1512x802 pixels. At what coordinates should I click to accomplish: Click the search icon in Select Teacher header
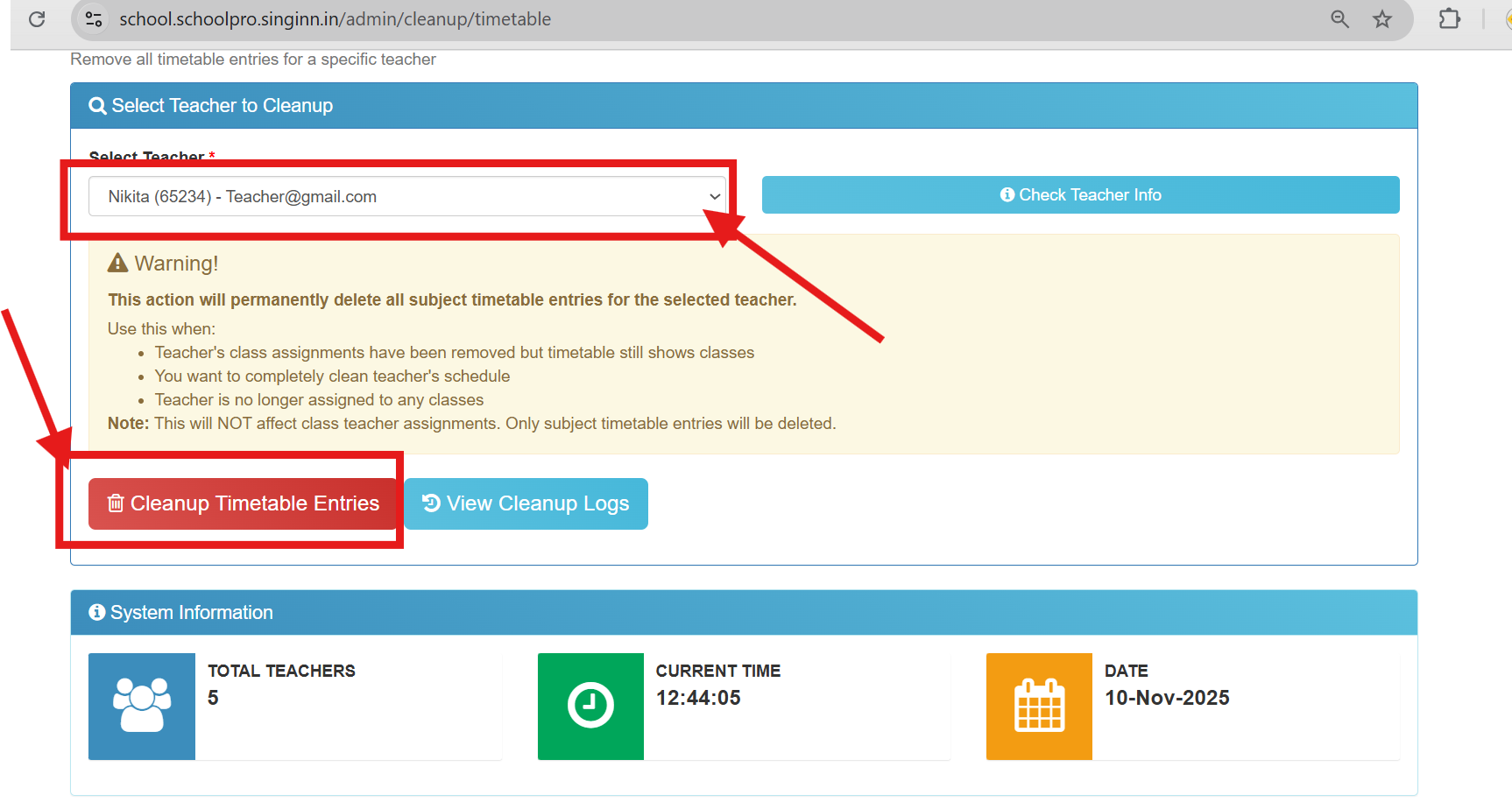click(x=97, y=106)
